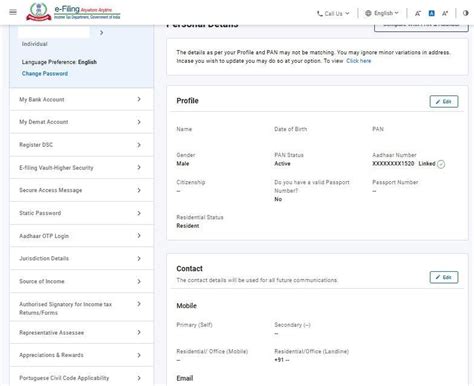
Task: Click Edit button in Profile section
Action: (444, 102)
